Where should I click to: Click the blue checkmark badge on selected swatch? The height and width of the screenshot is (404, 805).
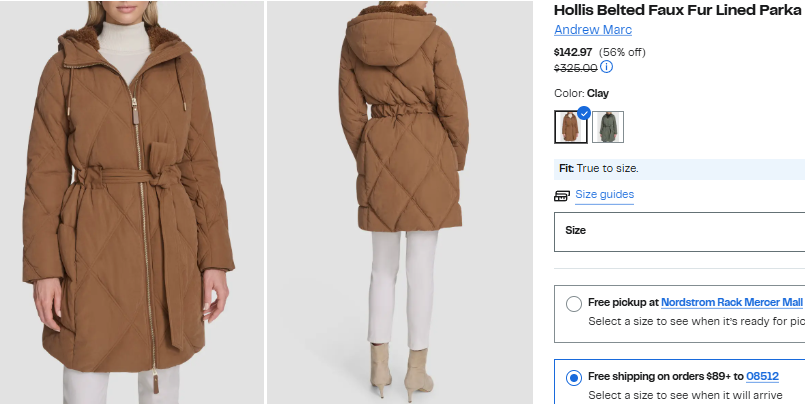(x=584, y=113)
